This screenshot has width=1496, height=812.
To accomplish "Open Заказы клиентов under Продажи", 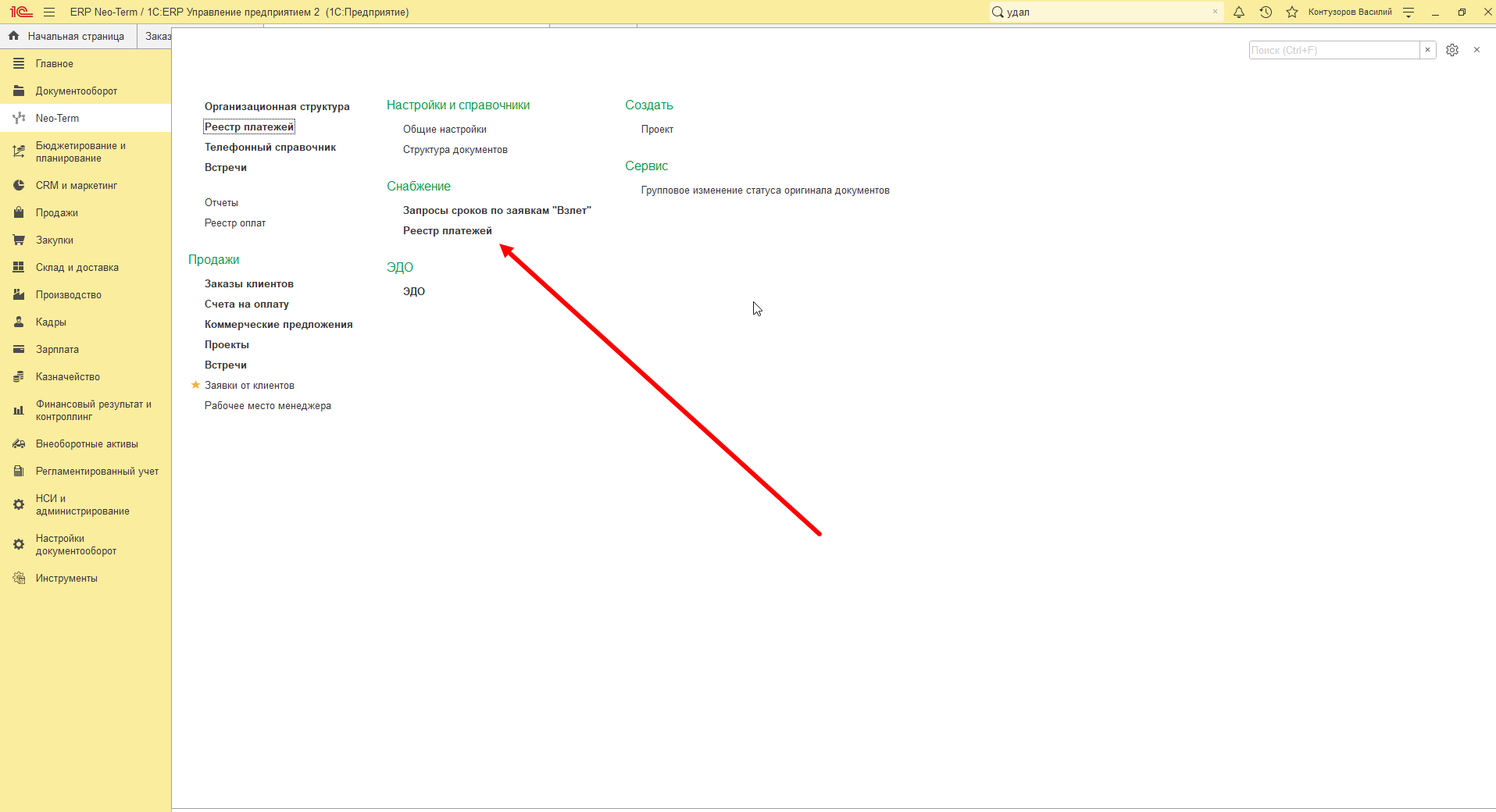I will pos(249,283).
